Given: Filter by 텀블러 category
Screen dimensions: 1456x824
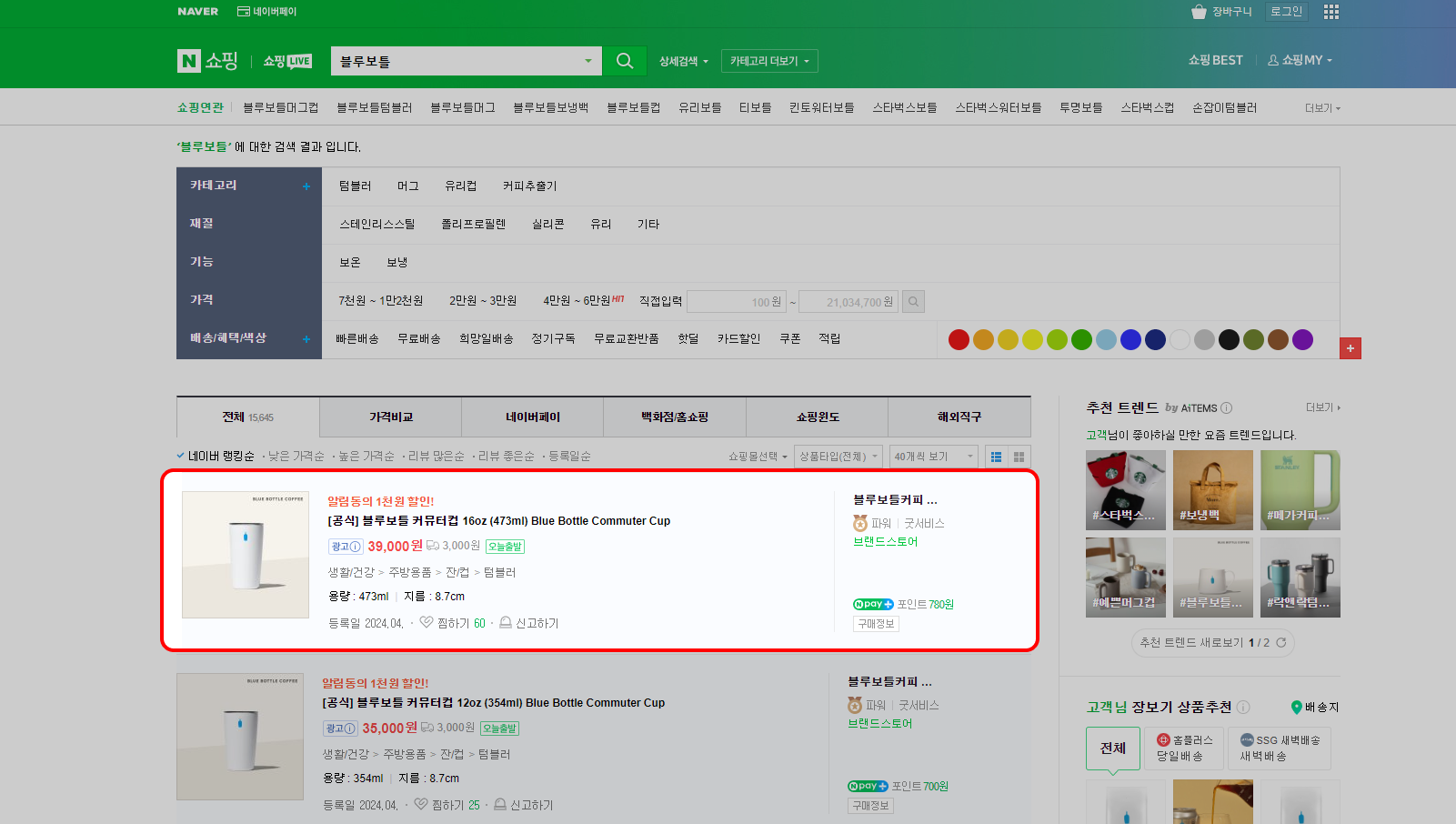Looking at the screenshot, I should (x=355, y=186).
